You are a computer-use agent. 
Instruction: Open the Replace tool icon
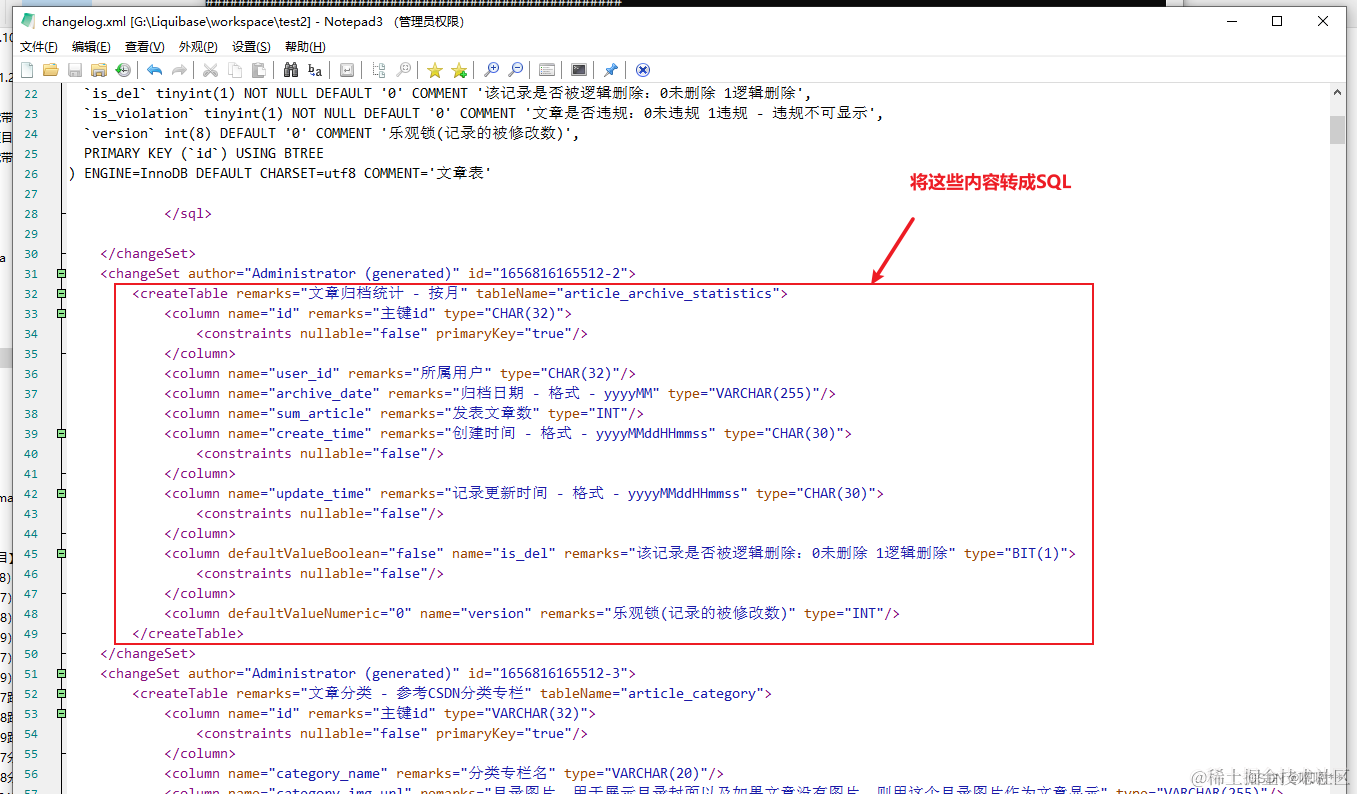coord(315,70)
